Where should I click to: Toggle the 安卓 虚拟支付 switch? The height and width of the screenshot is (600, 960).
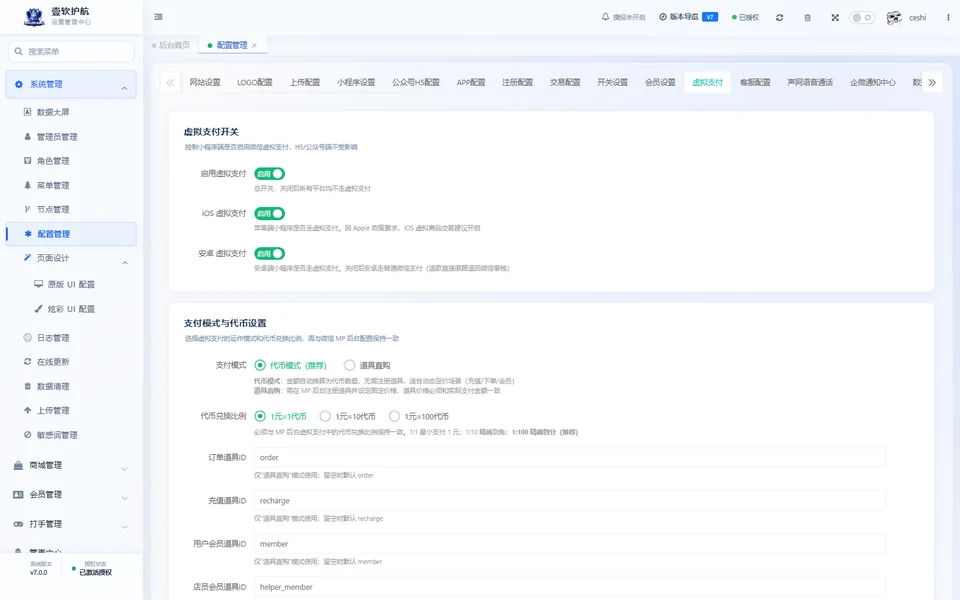pos(269,253)
